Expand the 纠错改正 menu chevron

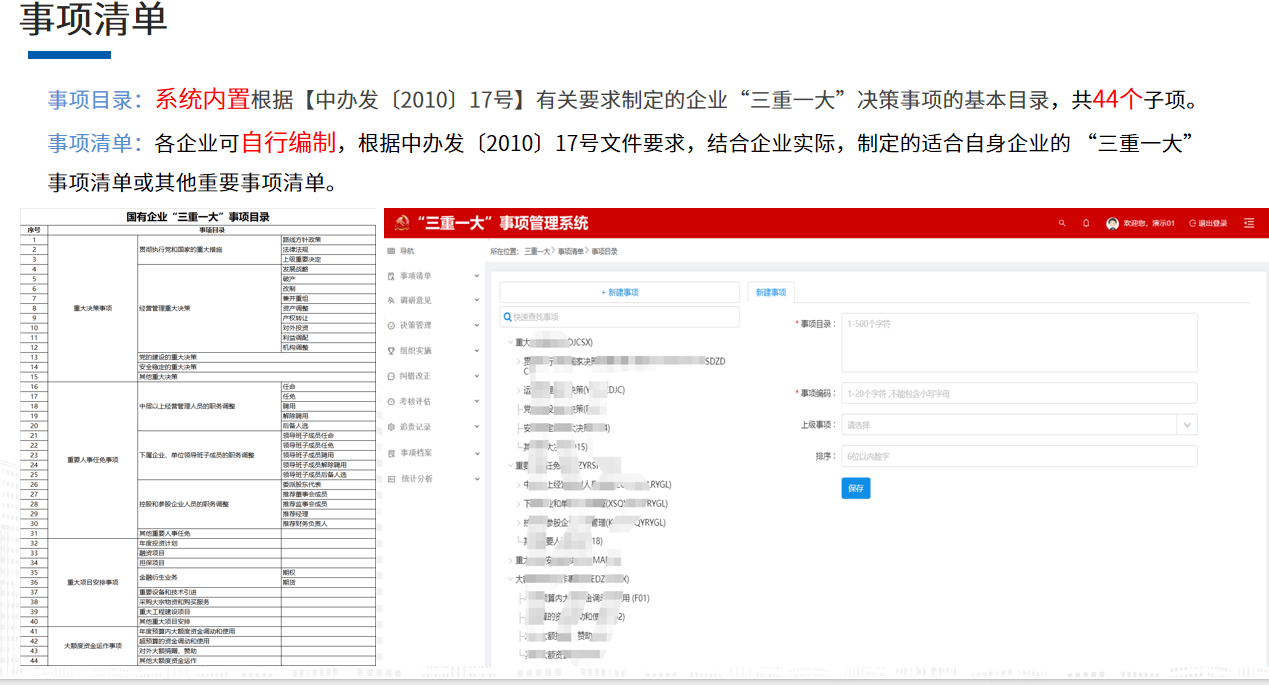pyautogui.click(x=476, y=376)
